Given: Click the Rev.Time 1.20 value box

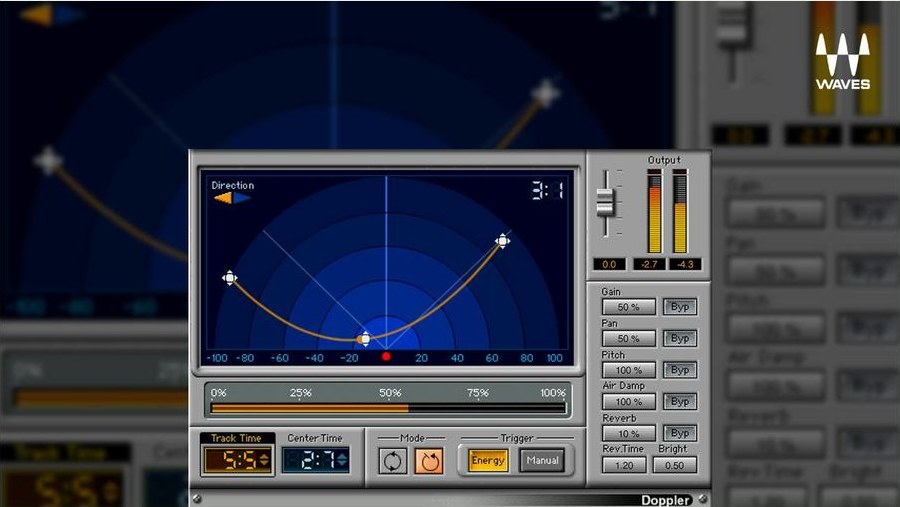Looking at the screenshot, I should pos(624,465).
